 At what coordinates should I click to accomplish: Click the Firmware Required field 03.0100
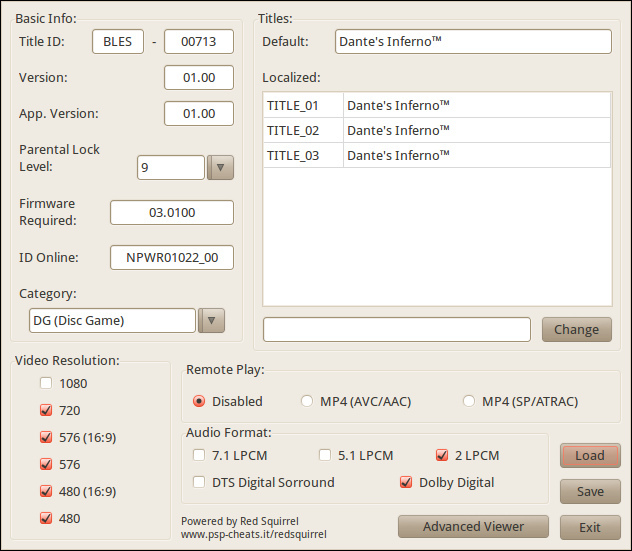click(x=172, y=212)
